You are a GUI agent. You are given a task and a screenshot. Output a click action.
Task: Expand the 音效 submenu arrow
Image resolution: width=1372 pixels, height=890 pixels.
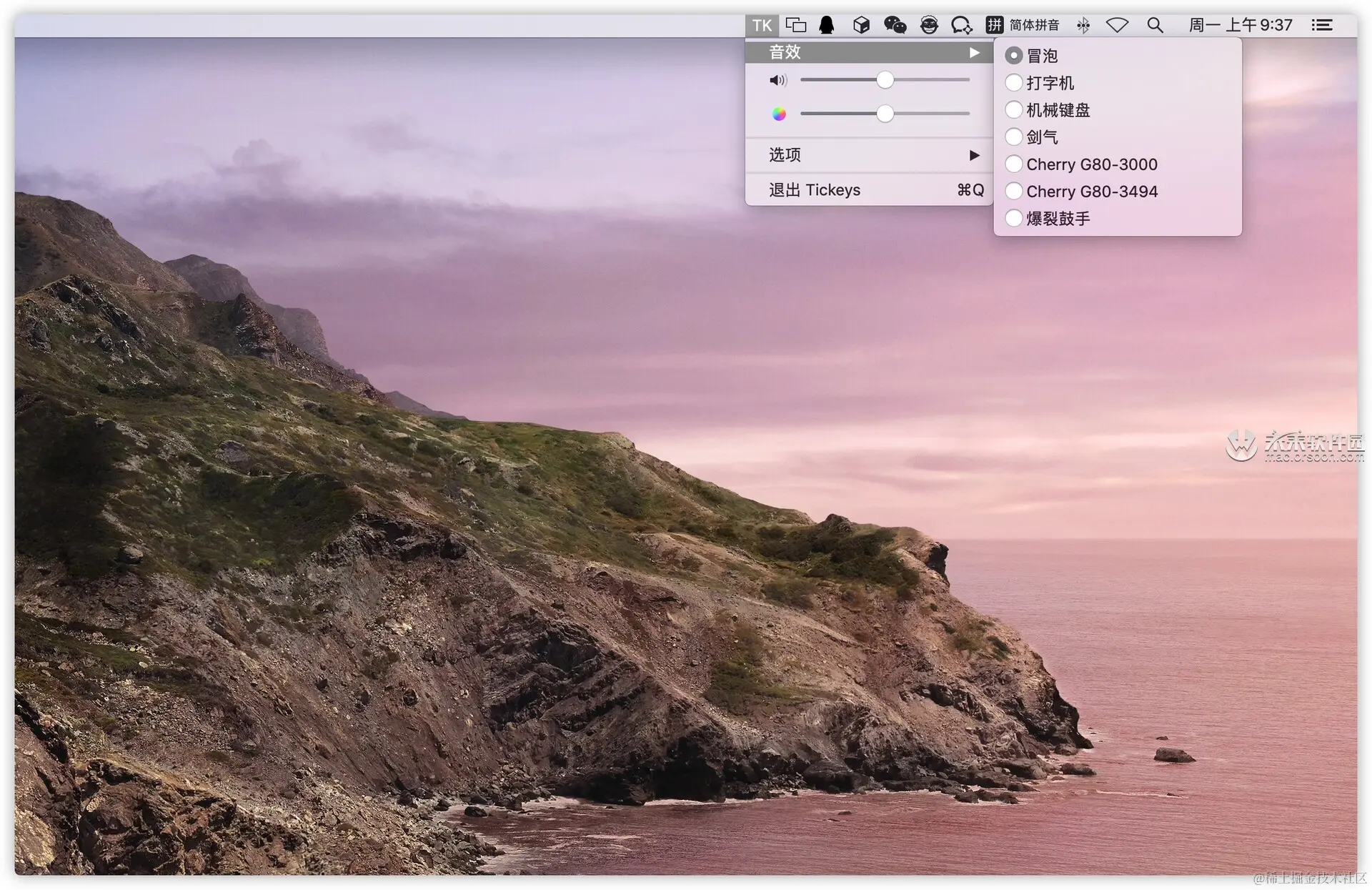[974, 52]
